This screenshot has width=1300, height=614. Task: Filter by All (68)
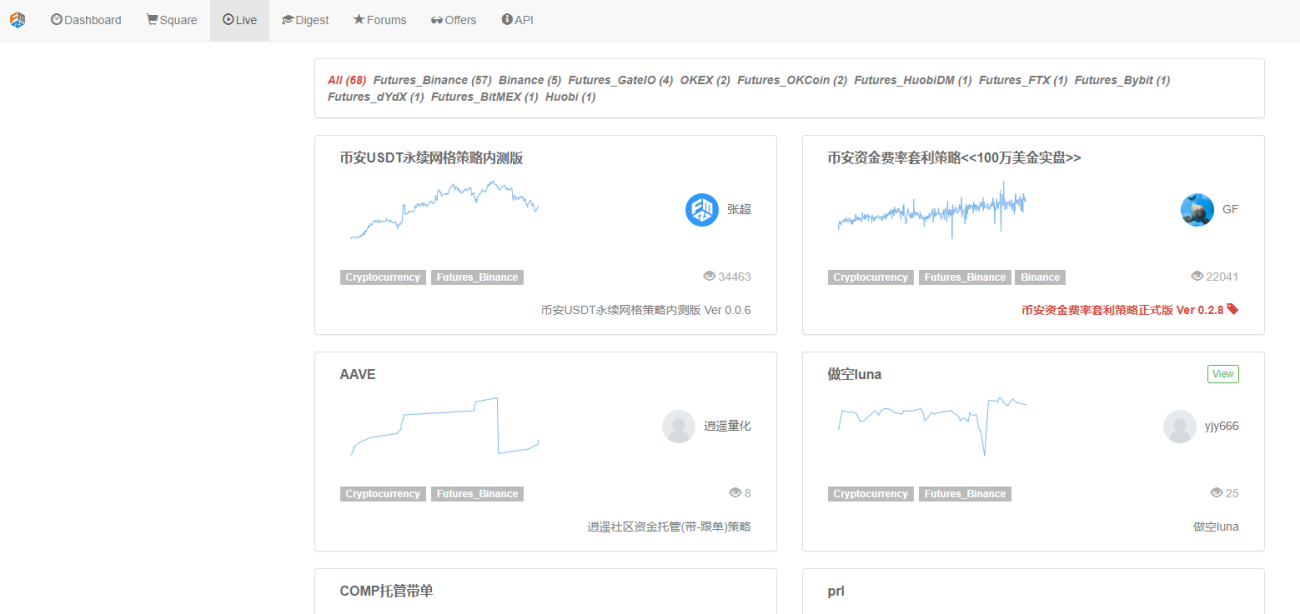347,80
